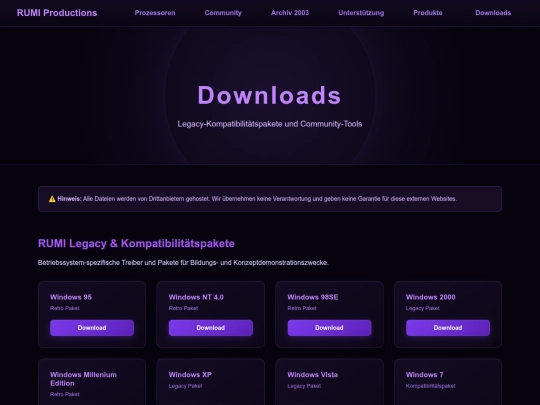Open the Community nav item
The image size is (540, 405).
(223, 13)
